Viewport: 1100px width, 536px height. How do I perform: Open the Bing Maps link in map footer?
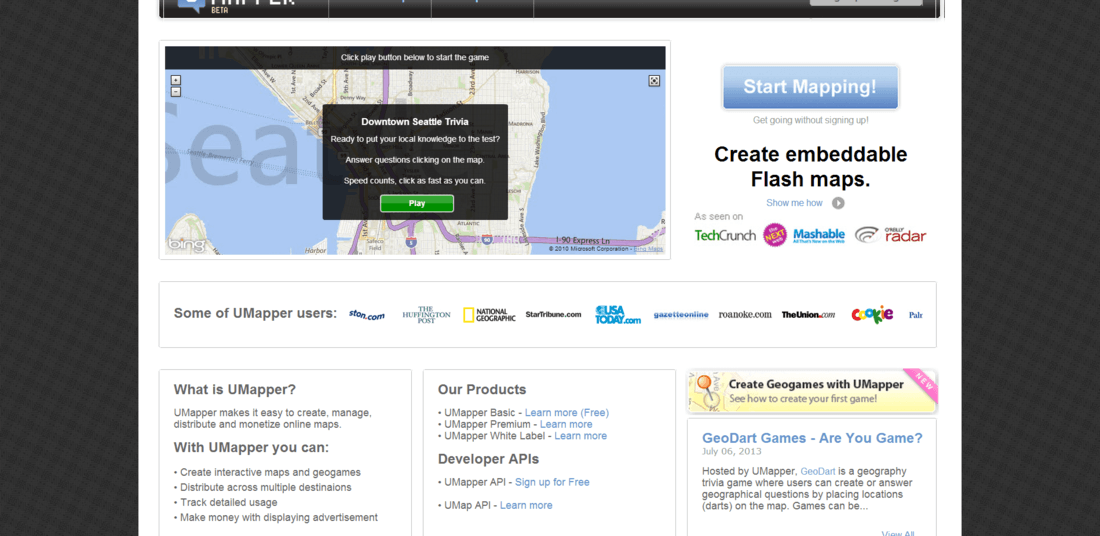pos(648,249)
